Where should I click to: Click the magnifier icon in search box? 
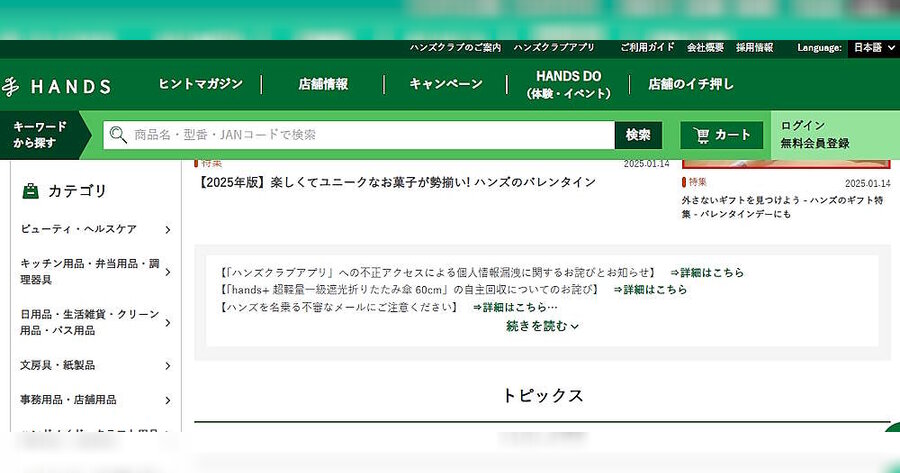coord(118,135)
